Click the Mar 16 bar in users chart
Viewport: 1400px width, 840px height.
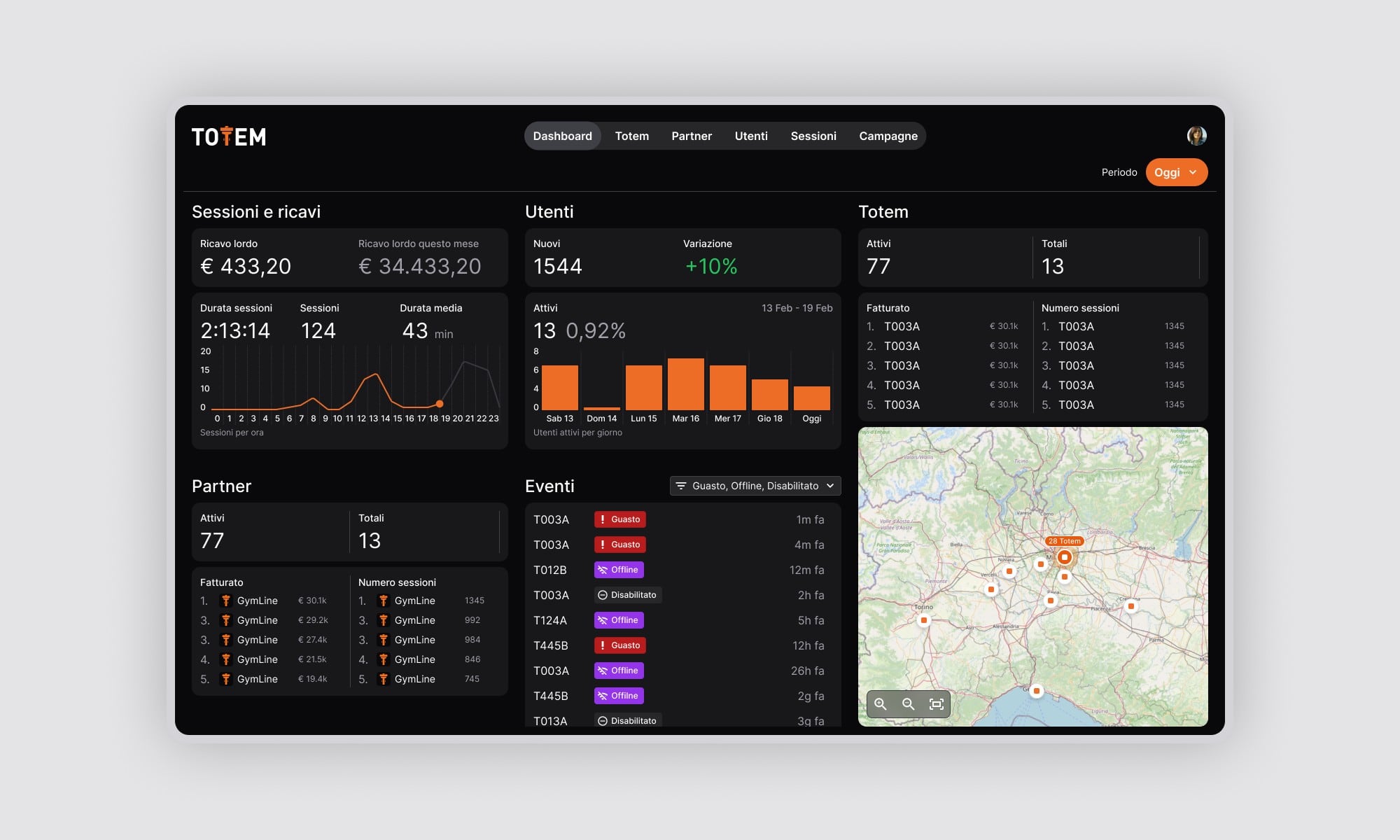685,384
